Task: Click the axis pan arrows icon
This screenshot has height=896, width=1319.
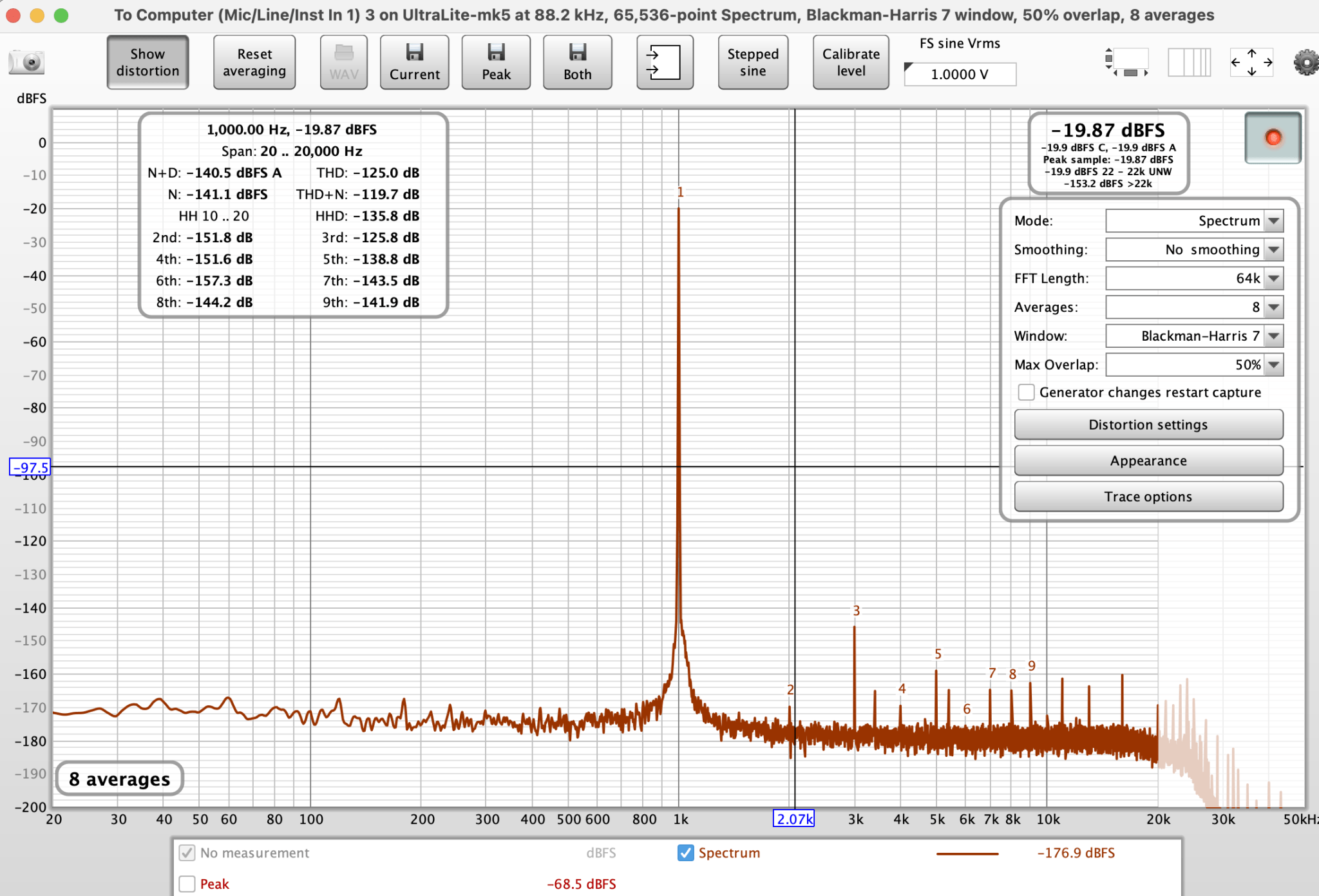Action: [1251, 62]
